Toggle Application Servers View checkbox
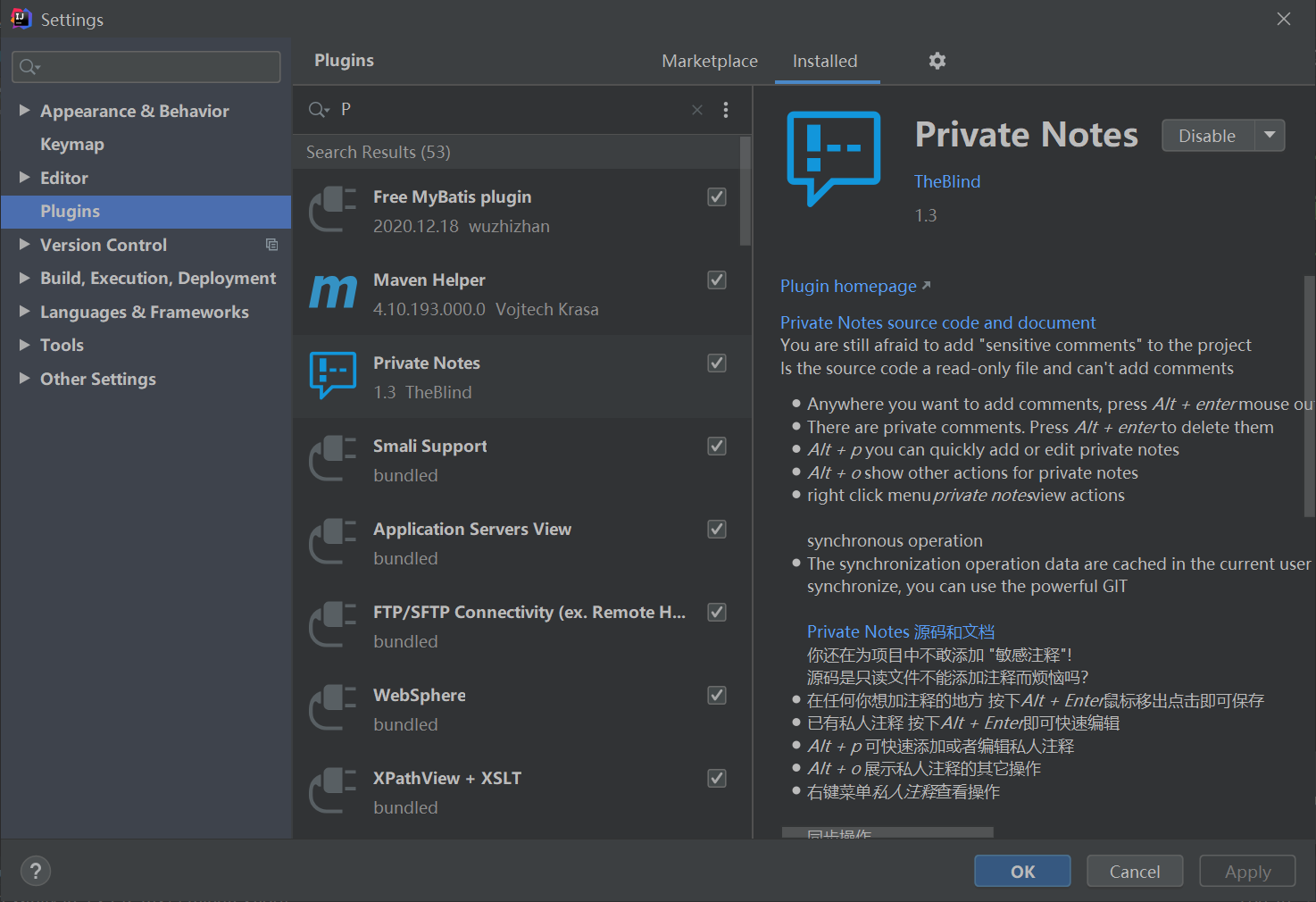 point(717,529)
